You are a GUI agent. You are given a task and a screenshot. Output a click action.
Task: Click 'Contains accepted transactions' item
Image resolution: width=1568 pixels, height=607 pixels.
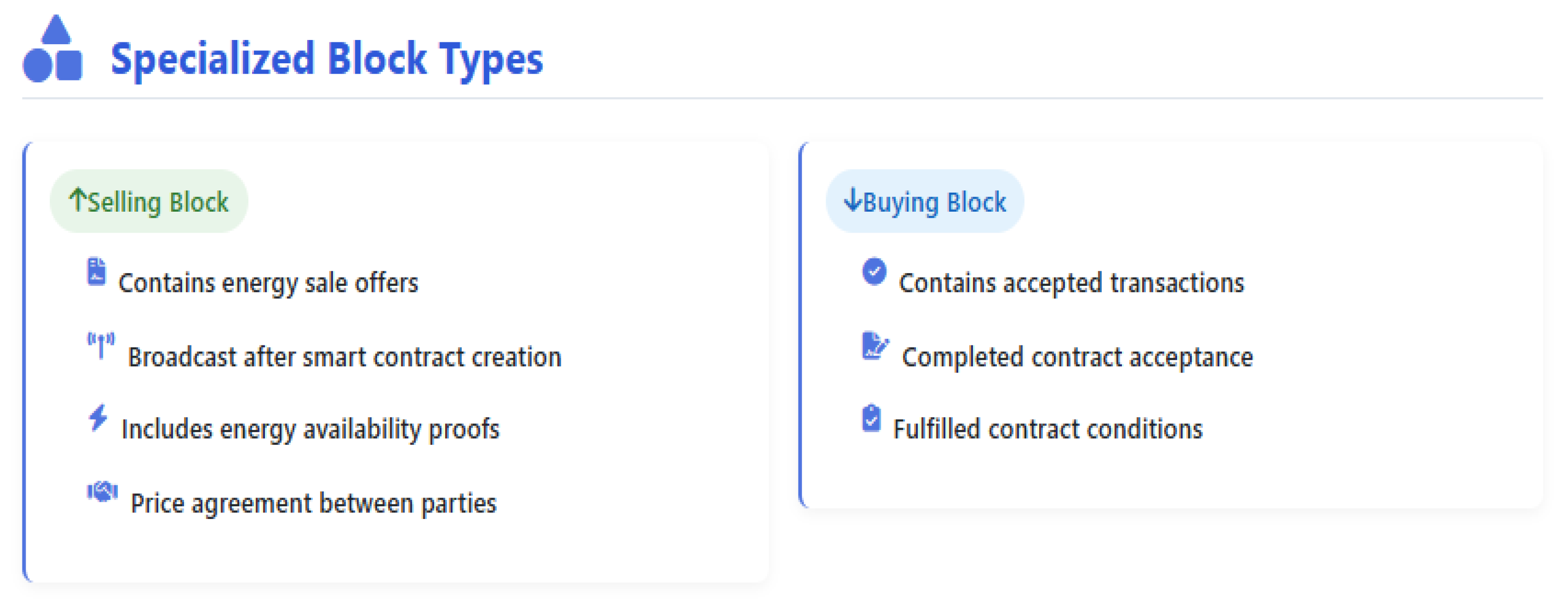pyautogui.click(x=1071, y=283)
